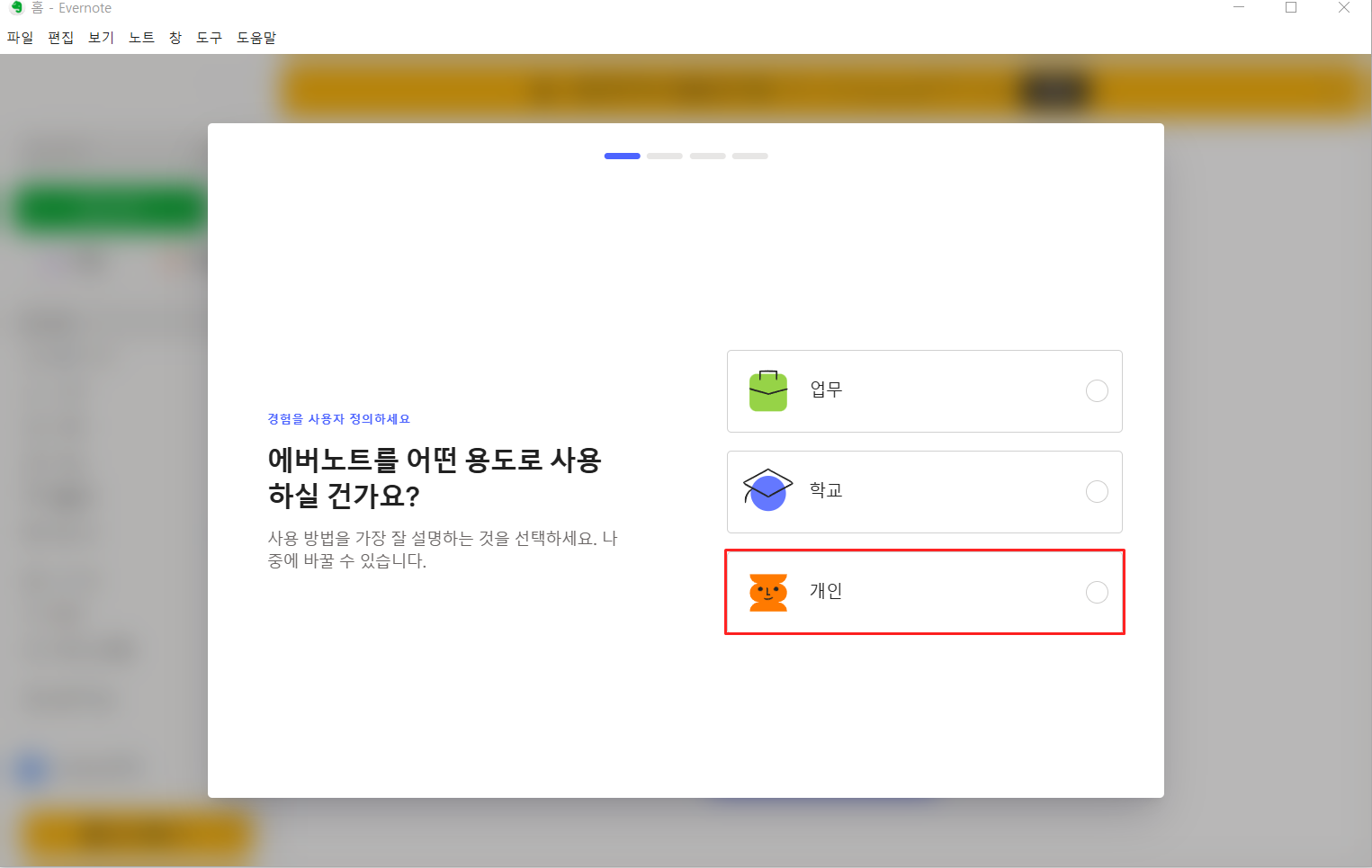Open the 파일 menu
The width and height of the screenshot is (1372, 868).
[20, 38]
